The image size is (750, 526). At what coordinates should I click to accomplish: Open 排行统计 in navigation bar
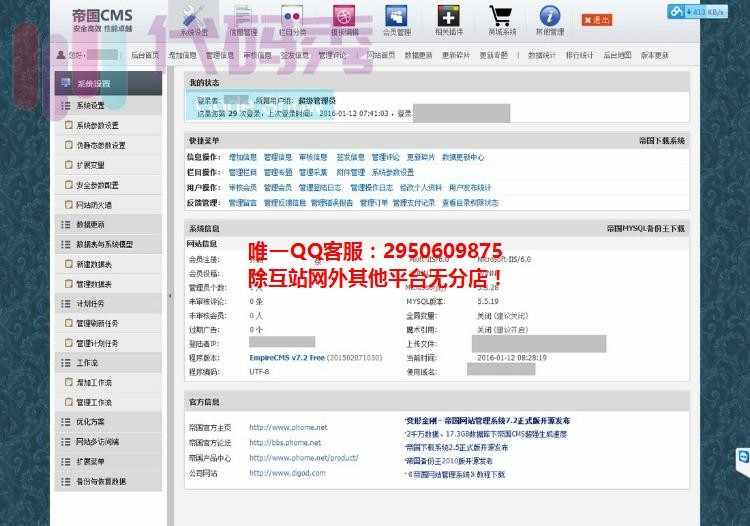point(579,55)
